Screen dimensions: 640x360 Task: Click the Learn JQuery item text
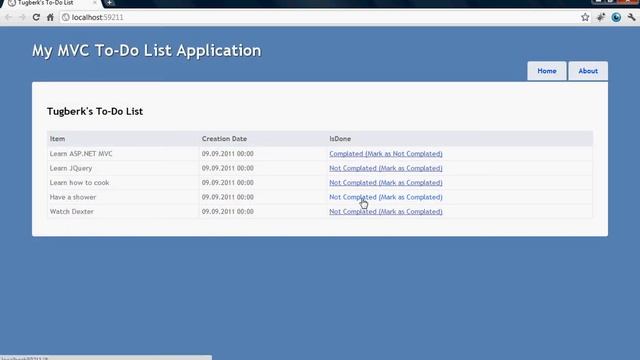(x=71, y=168)
